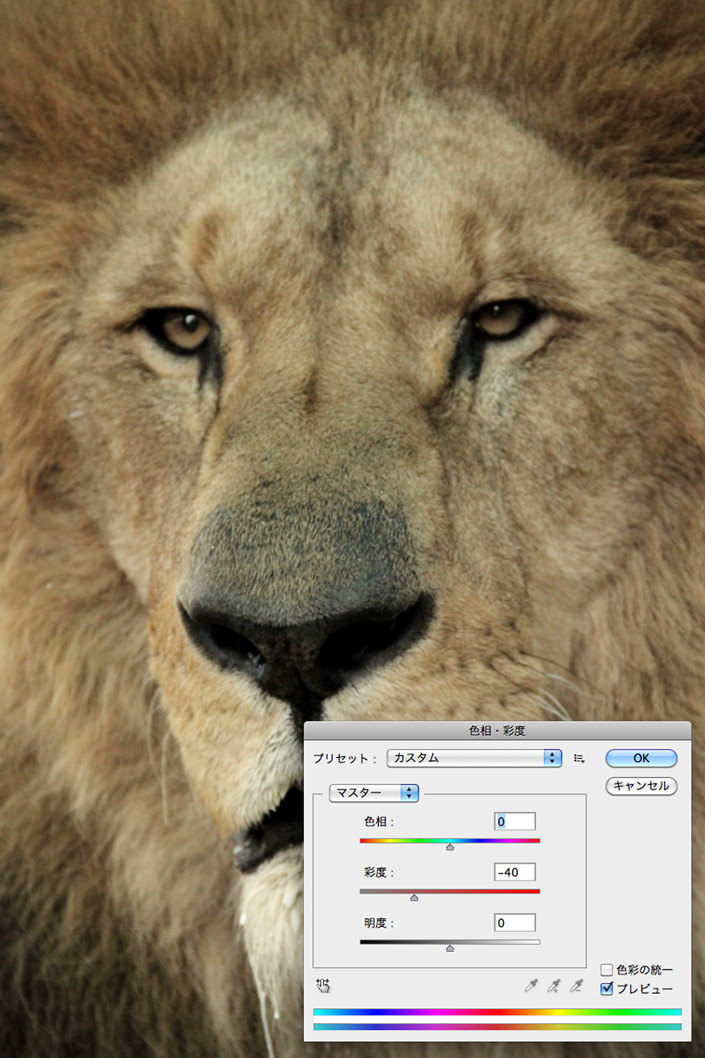The height and width of the screenshot is (1058, 705).
Task: Click the キャンセル button
Action: pos(641,785)
